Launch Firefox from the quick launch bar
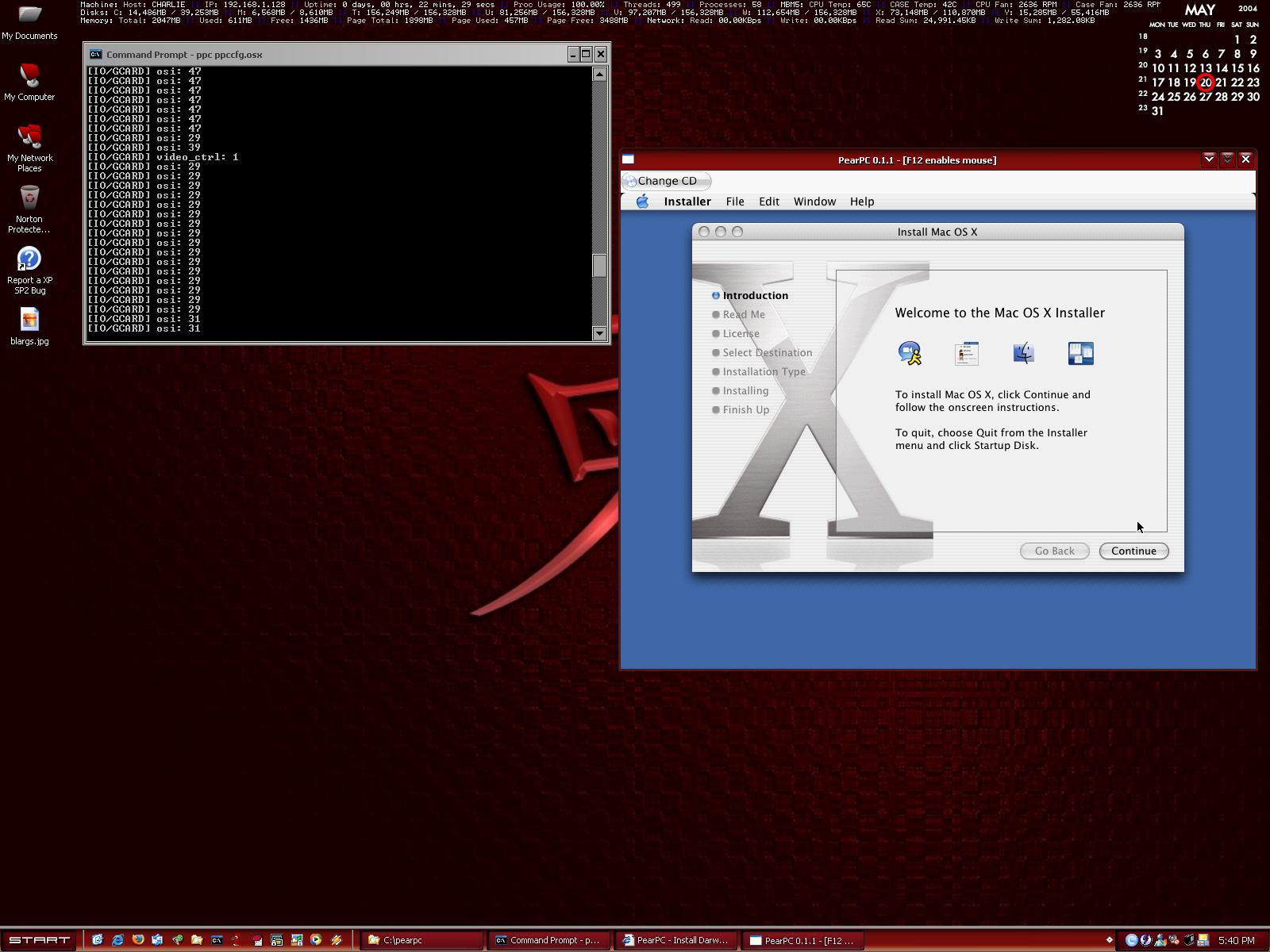The width and height of the screenshot is (1270, 952). [137, 940]
